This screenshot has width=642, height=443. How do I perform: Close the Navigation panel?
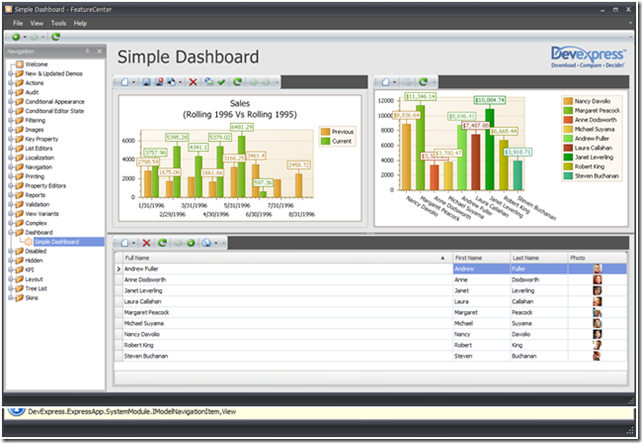tap(99, 51)
